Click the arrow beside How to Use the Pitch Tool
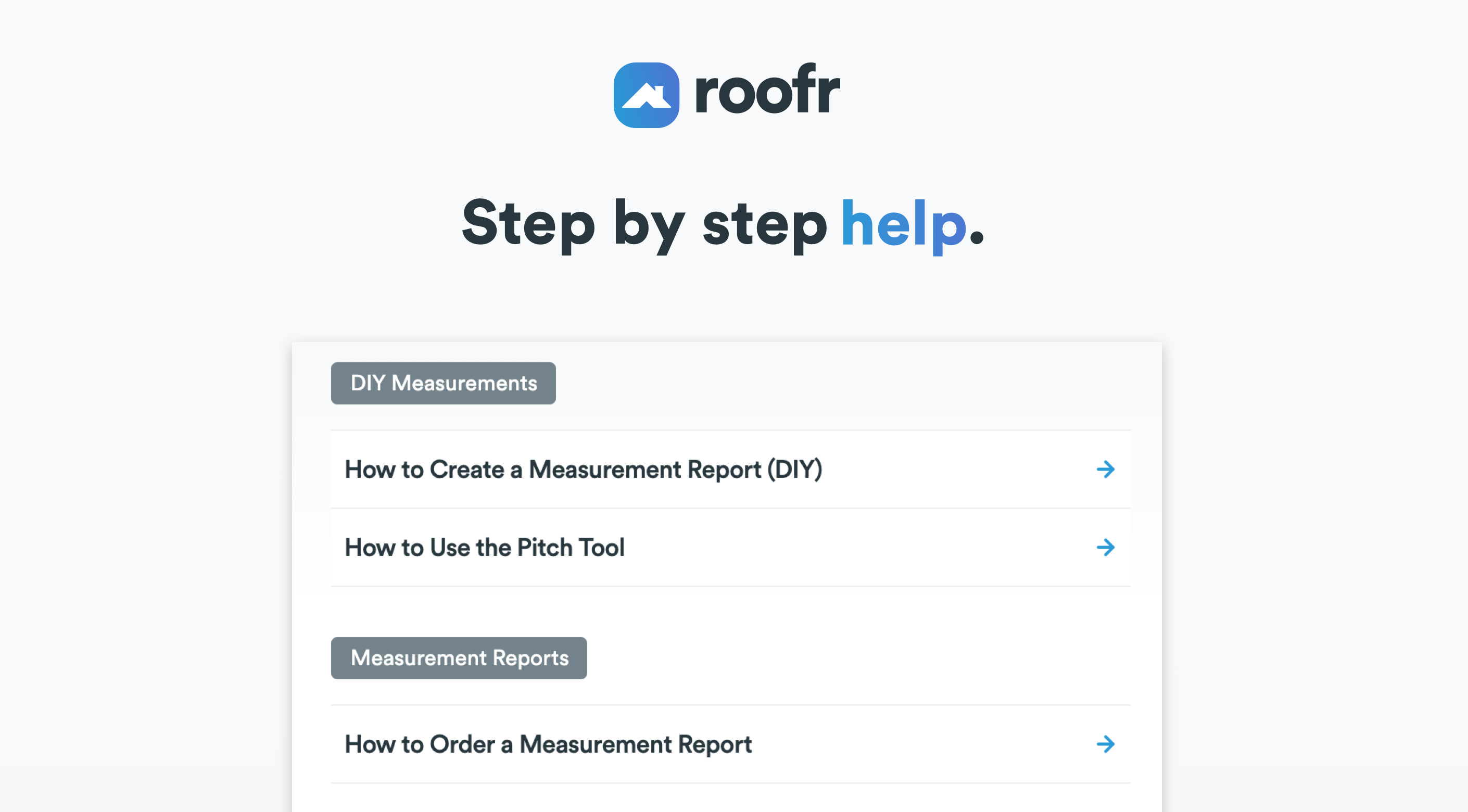This screenshot has height=812, width=1468. tap(1106, 548)
